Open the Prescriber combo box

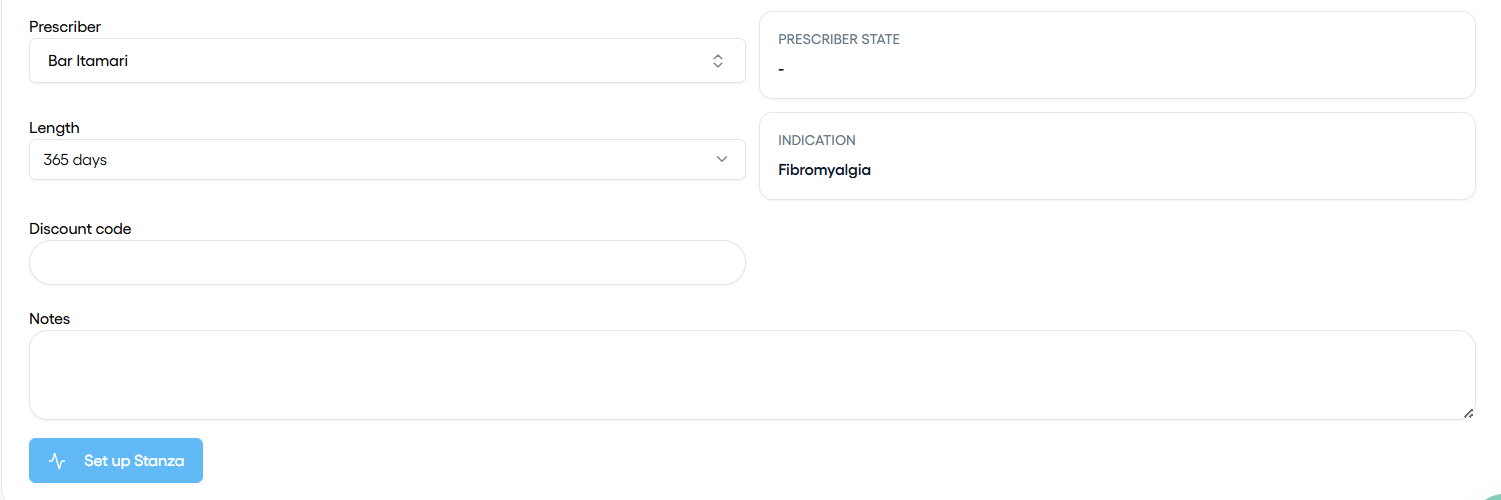point(387,61)
